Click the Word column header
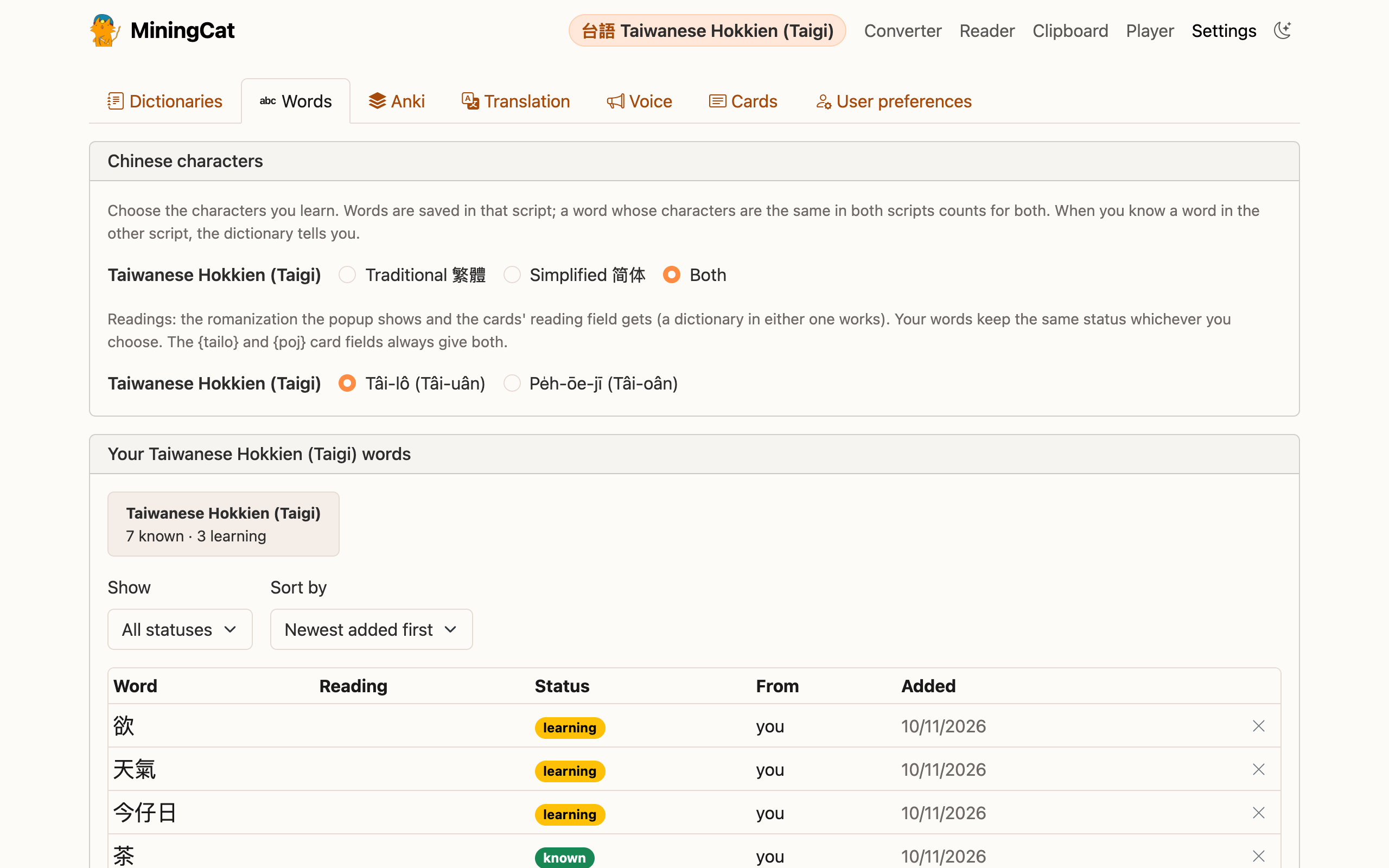Image resolution: width=1389 pixels, height=868 pixels. [136, 686]
